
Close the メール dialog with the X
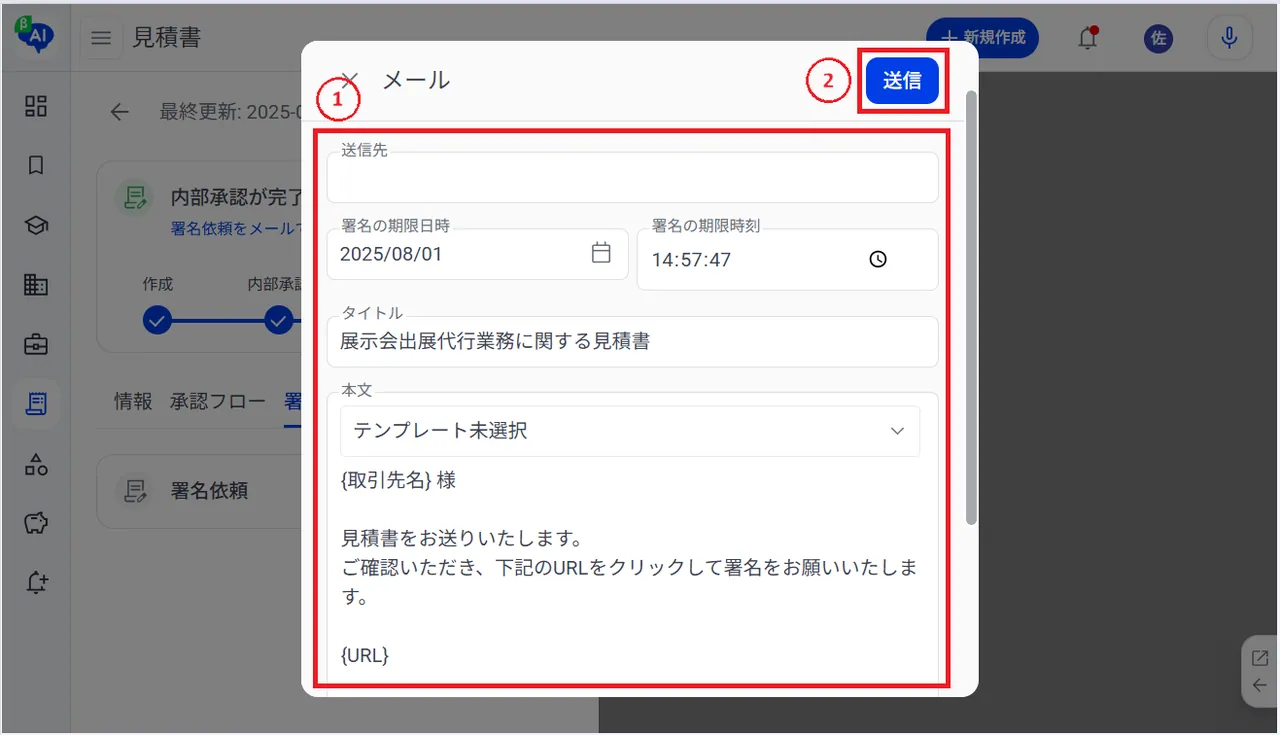pyautogui.click(x=349, y=80)
